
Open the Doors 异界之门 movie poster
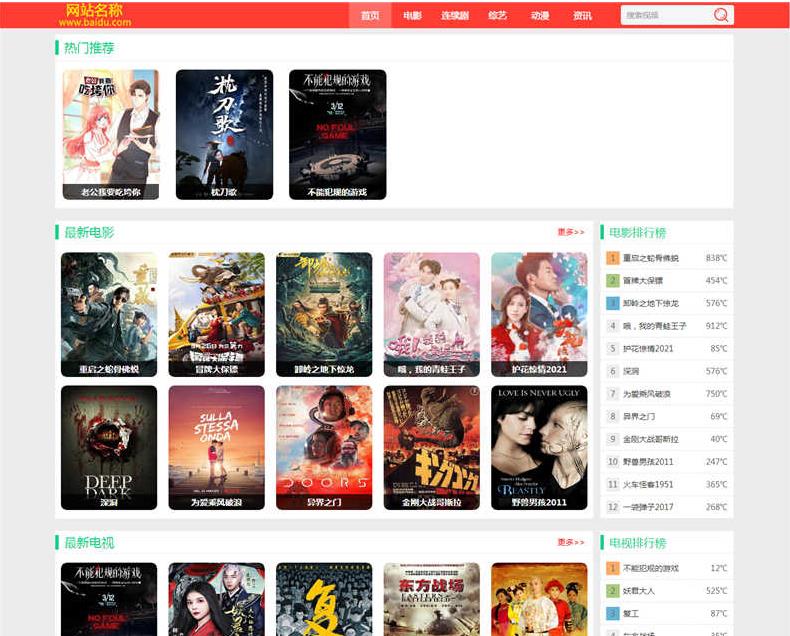coord(324,446)
